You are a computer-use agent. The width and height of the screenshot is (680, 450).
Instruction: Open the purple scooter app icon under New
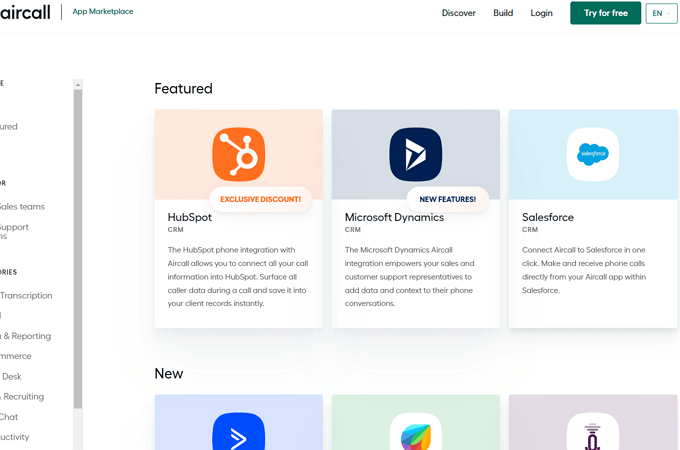[593, 431]
